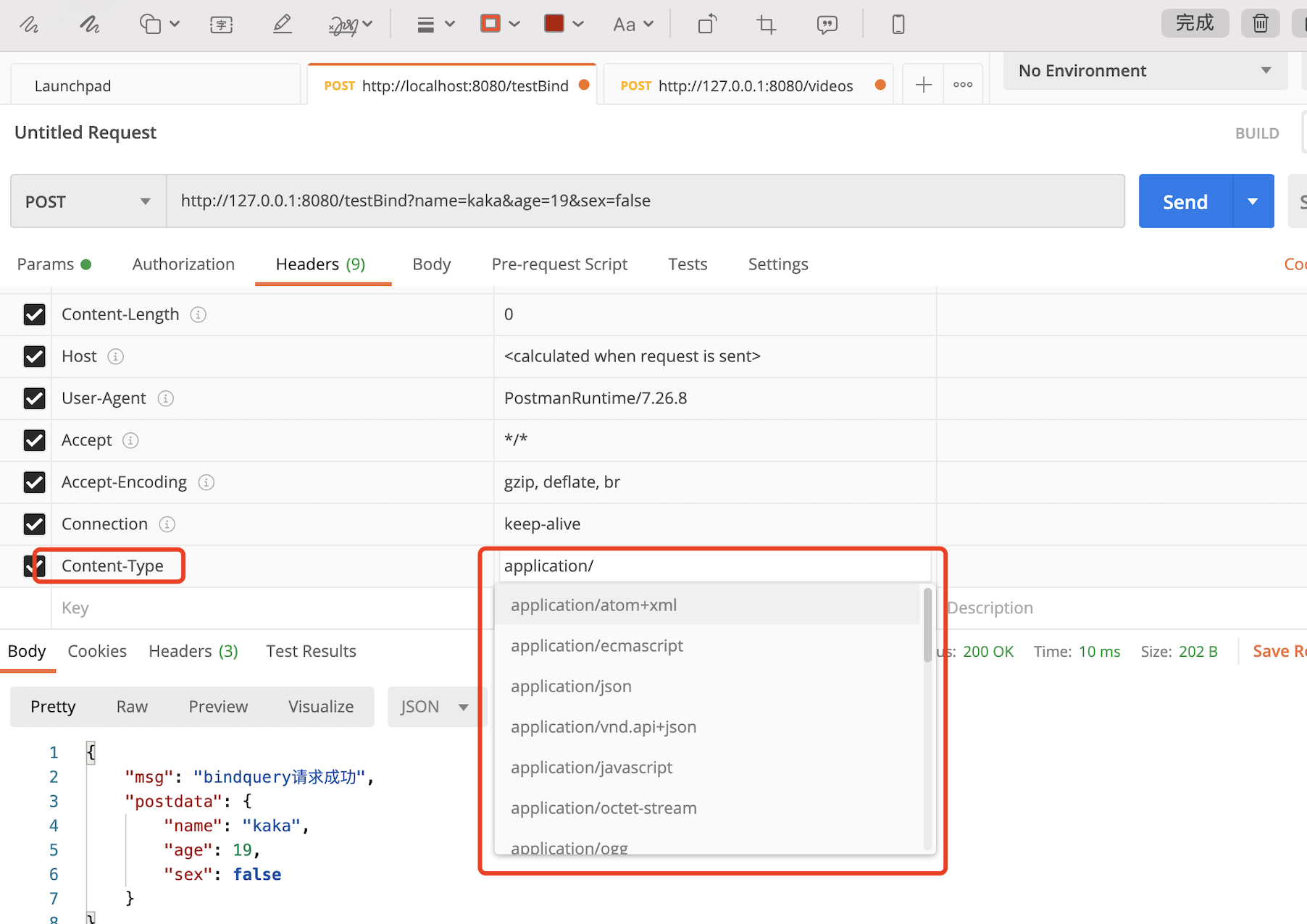
Task: Disable the User-Agent header checkbox
Action: 35,398
